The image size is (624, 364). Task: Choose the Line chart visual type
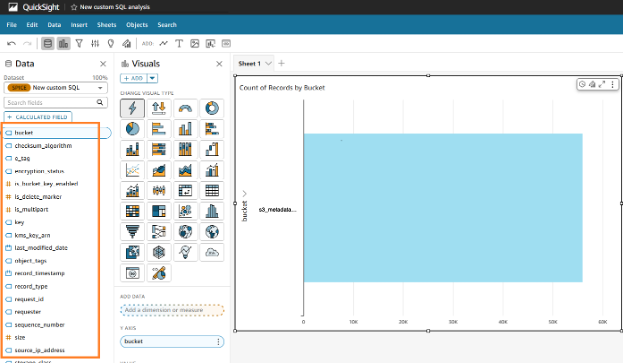(x=133, y=170)
